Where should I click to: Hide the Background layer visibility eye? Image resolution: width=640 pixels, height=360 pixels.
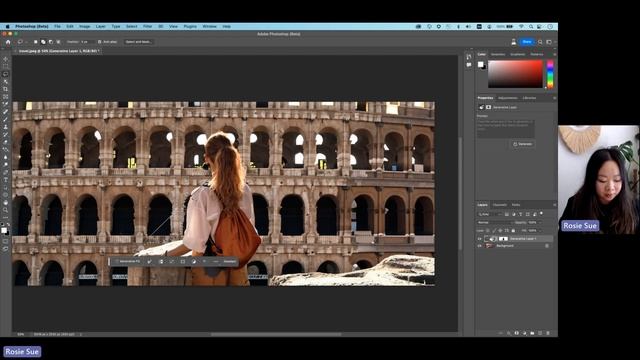click(480, 246)
